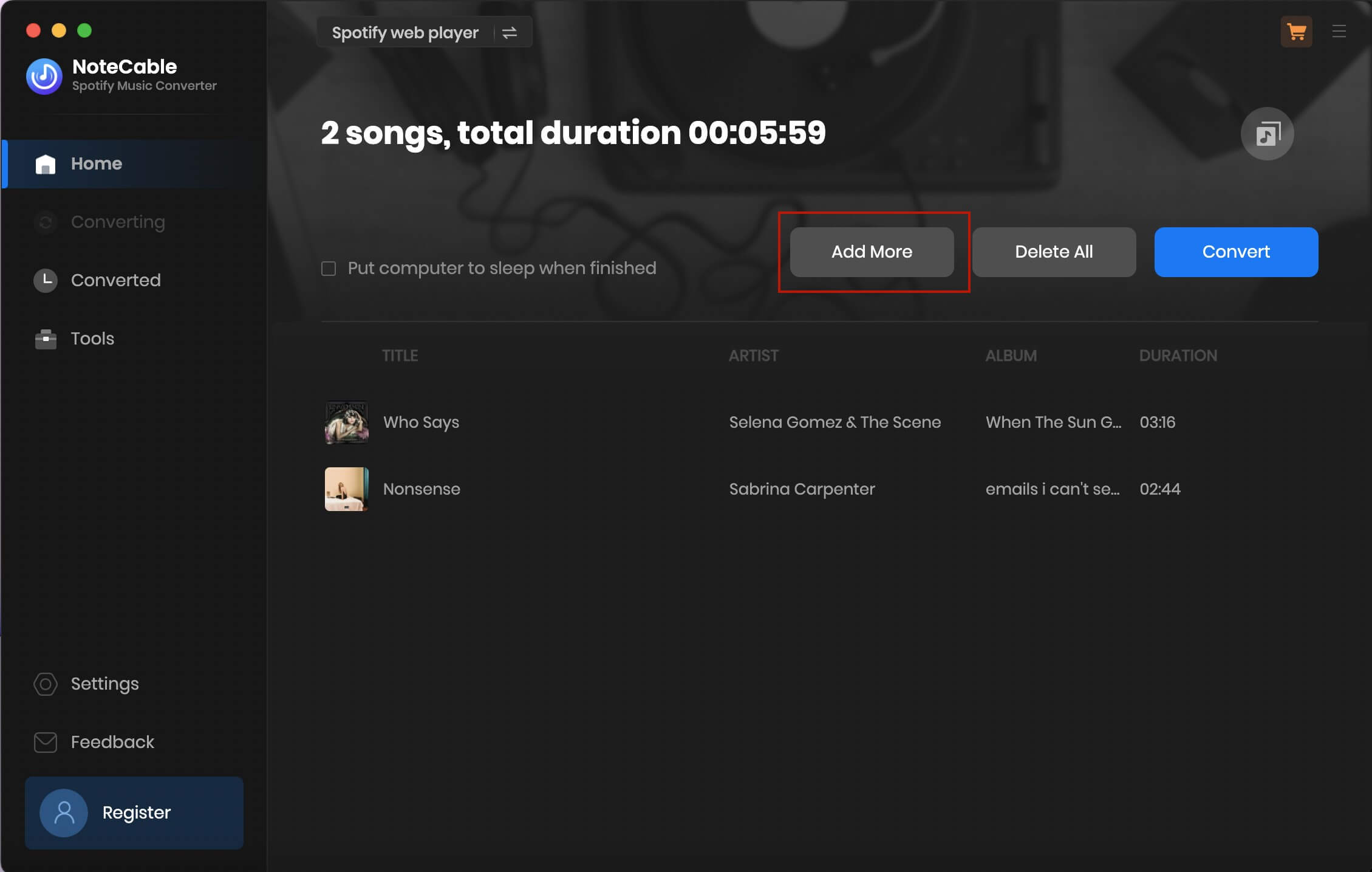1372x872 pixels.
Task: Click the ALBUM column header
Action: (1011, 355)
